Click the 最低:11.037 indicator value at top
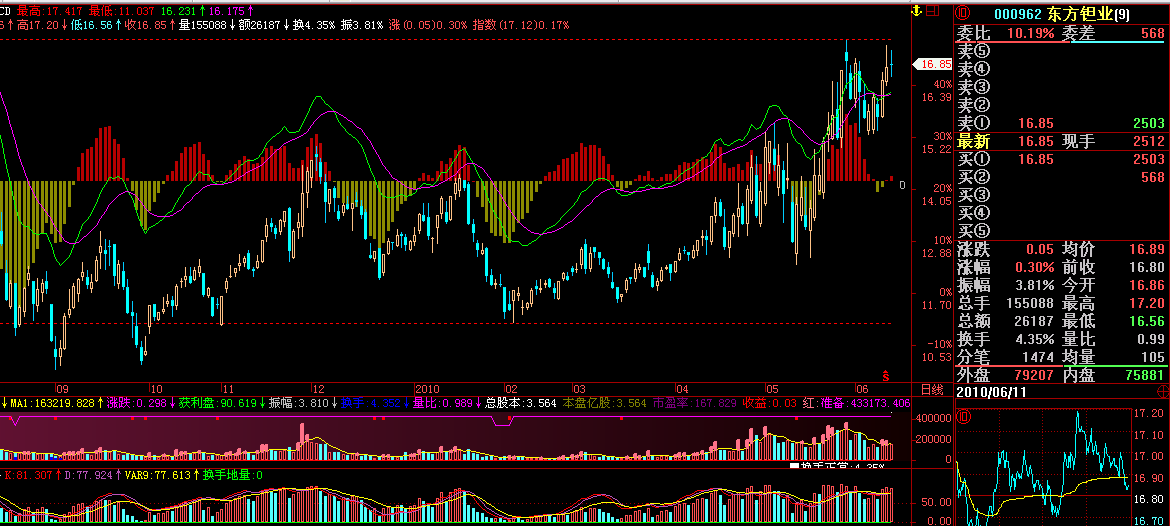 tap(122, 11)
